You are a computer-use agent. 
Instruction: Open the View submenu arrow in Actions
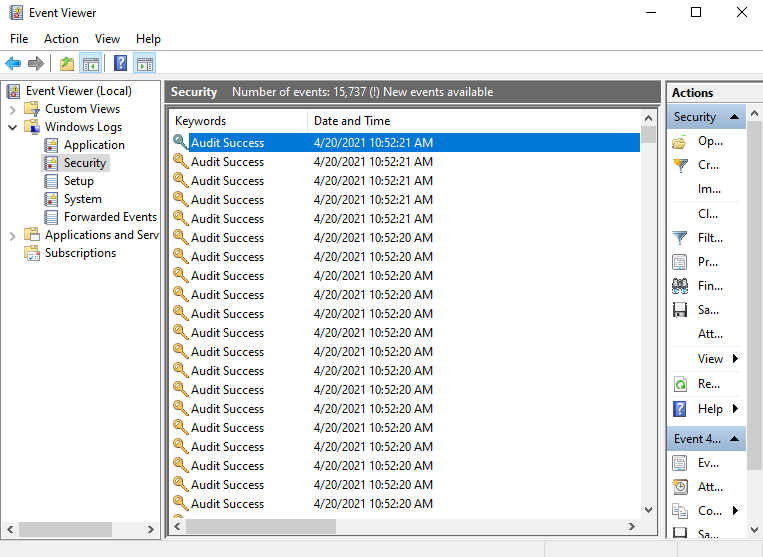coord(736,359)
